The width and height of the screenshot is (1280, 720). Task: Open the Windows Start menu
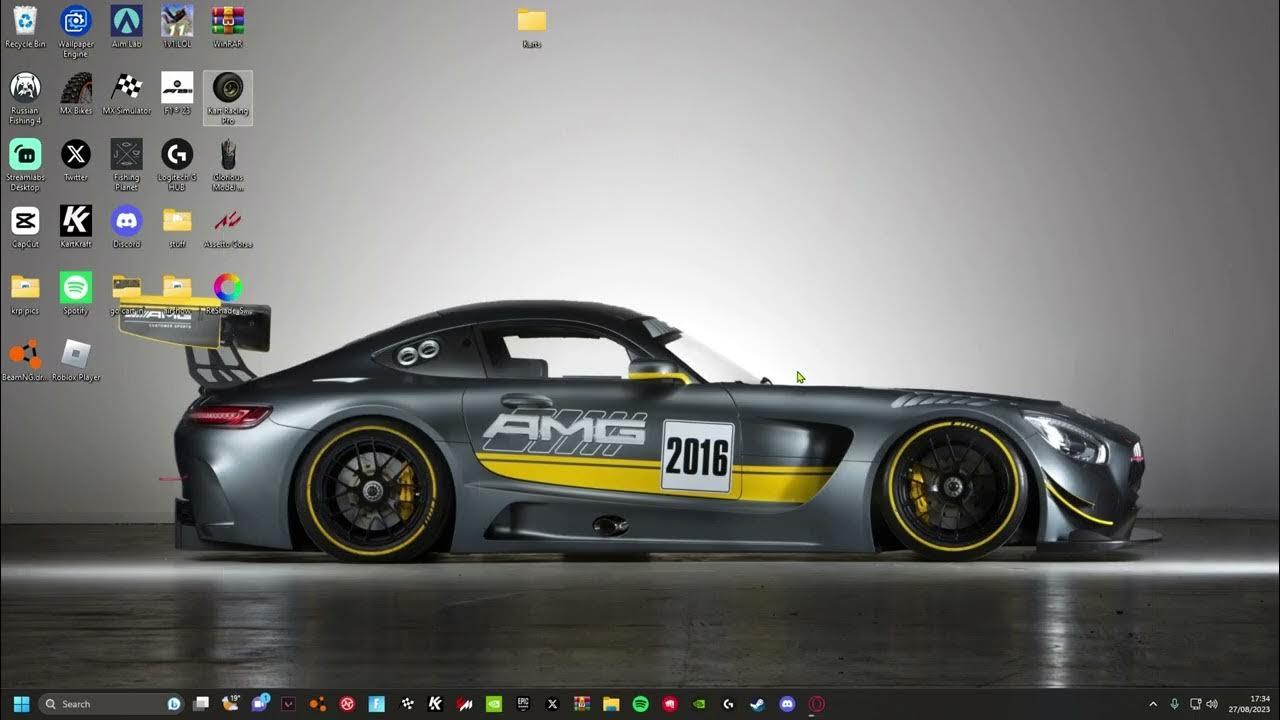(21, 704)
